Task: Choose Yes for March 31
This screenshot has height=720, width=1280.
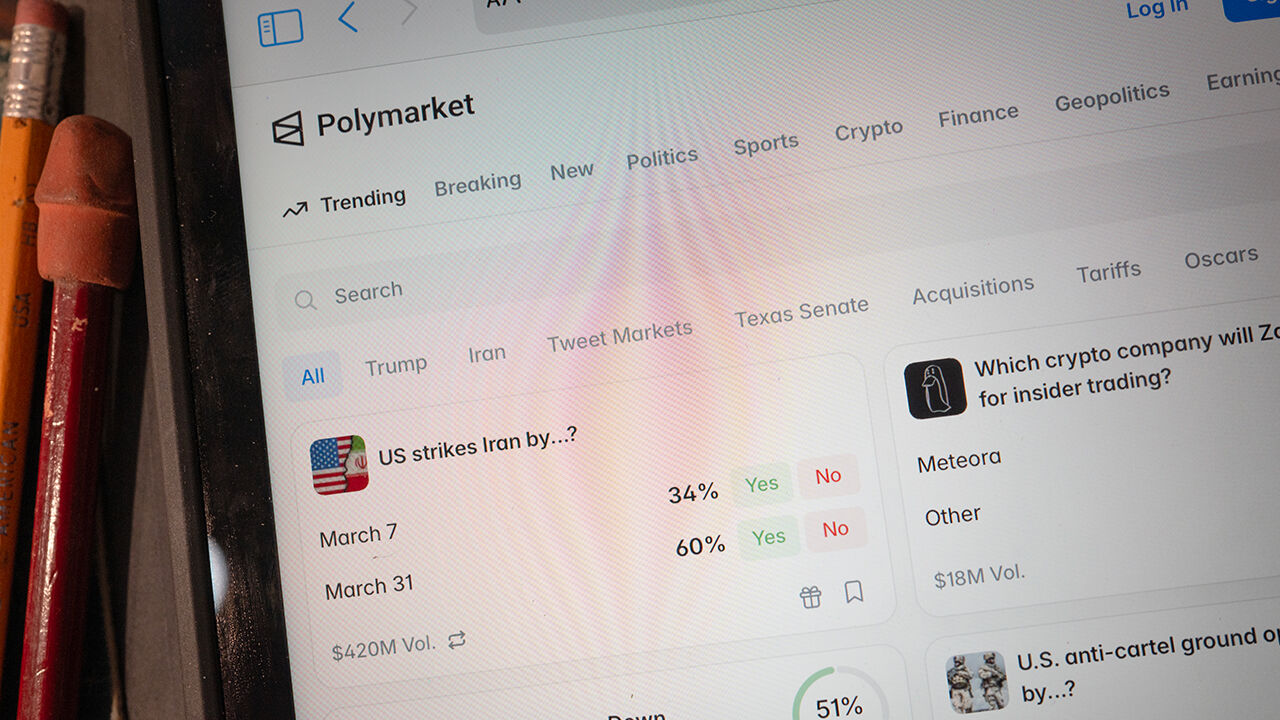Action: [768, 537]
